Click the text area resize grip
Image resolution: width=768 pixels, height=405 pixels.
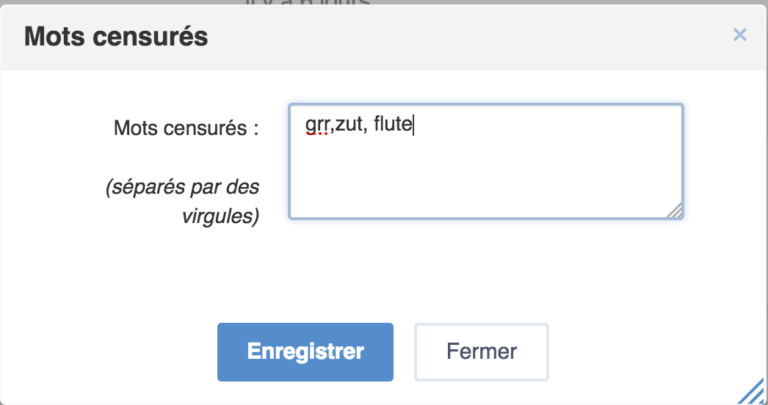tap(676, 210)
